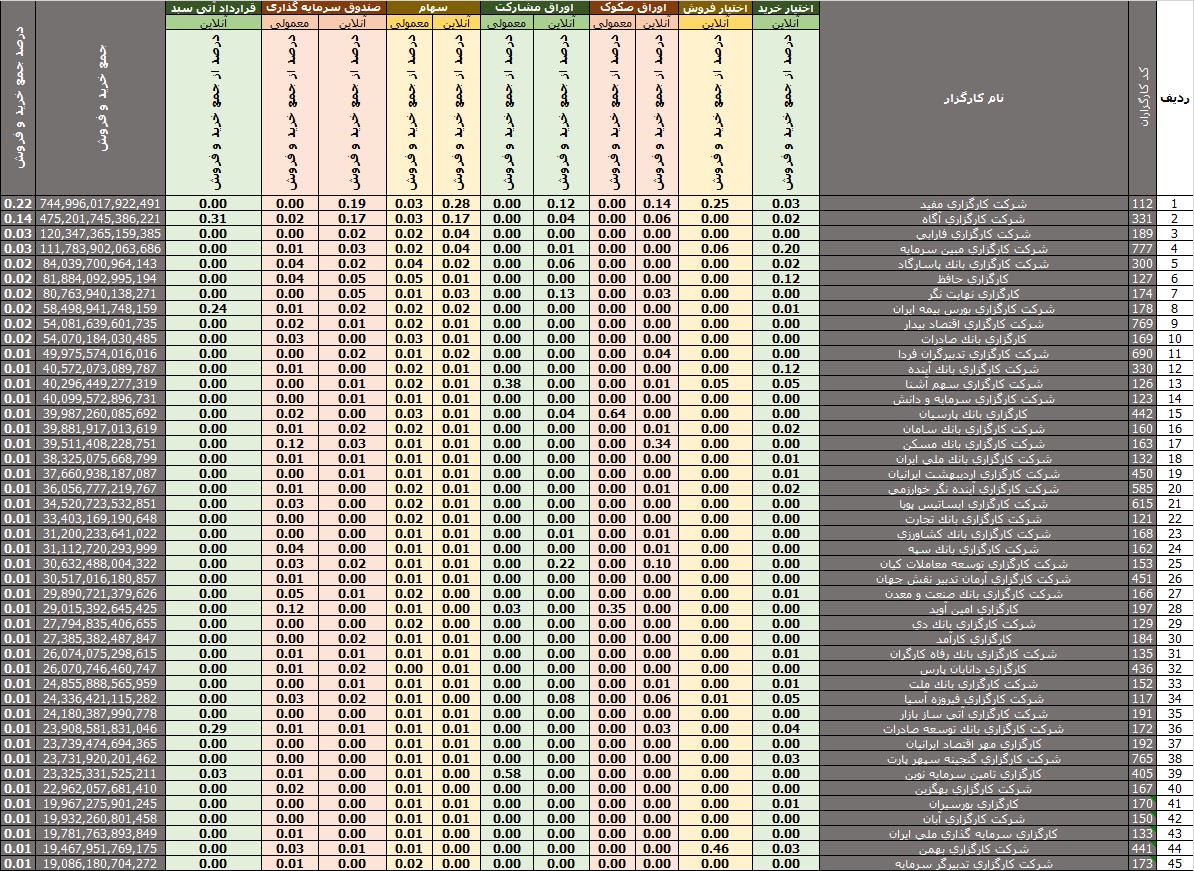1194x871 pixels.
Task: Click the broker name شرکت کارگزاری بهمن
Action: click(974, 849)
